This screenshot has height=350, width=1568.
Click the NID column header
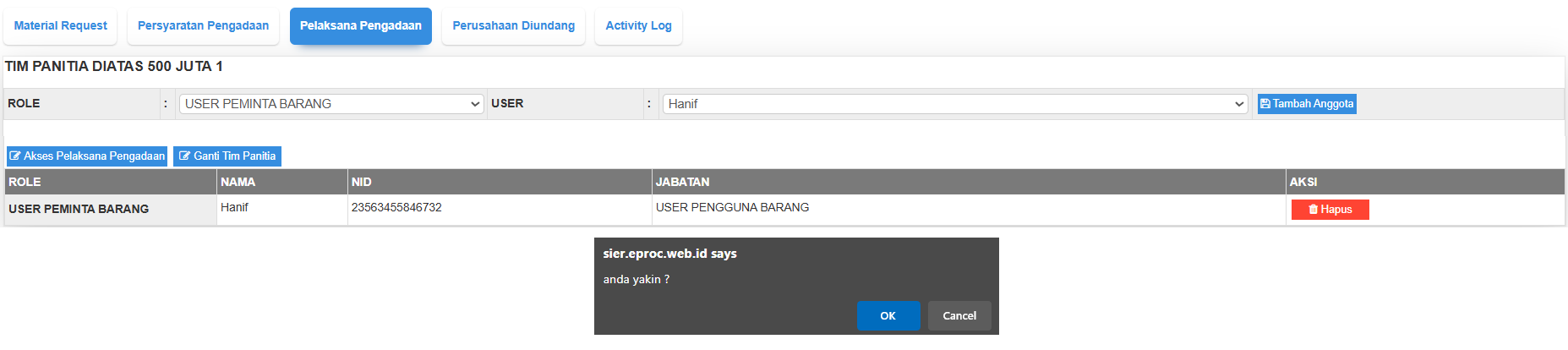pos(362,182)
